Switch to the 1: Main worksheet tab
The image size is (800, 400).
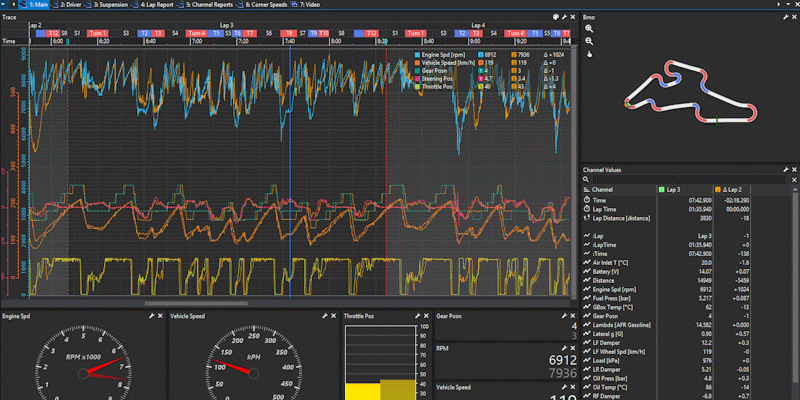[34, 5]
